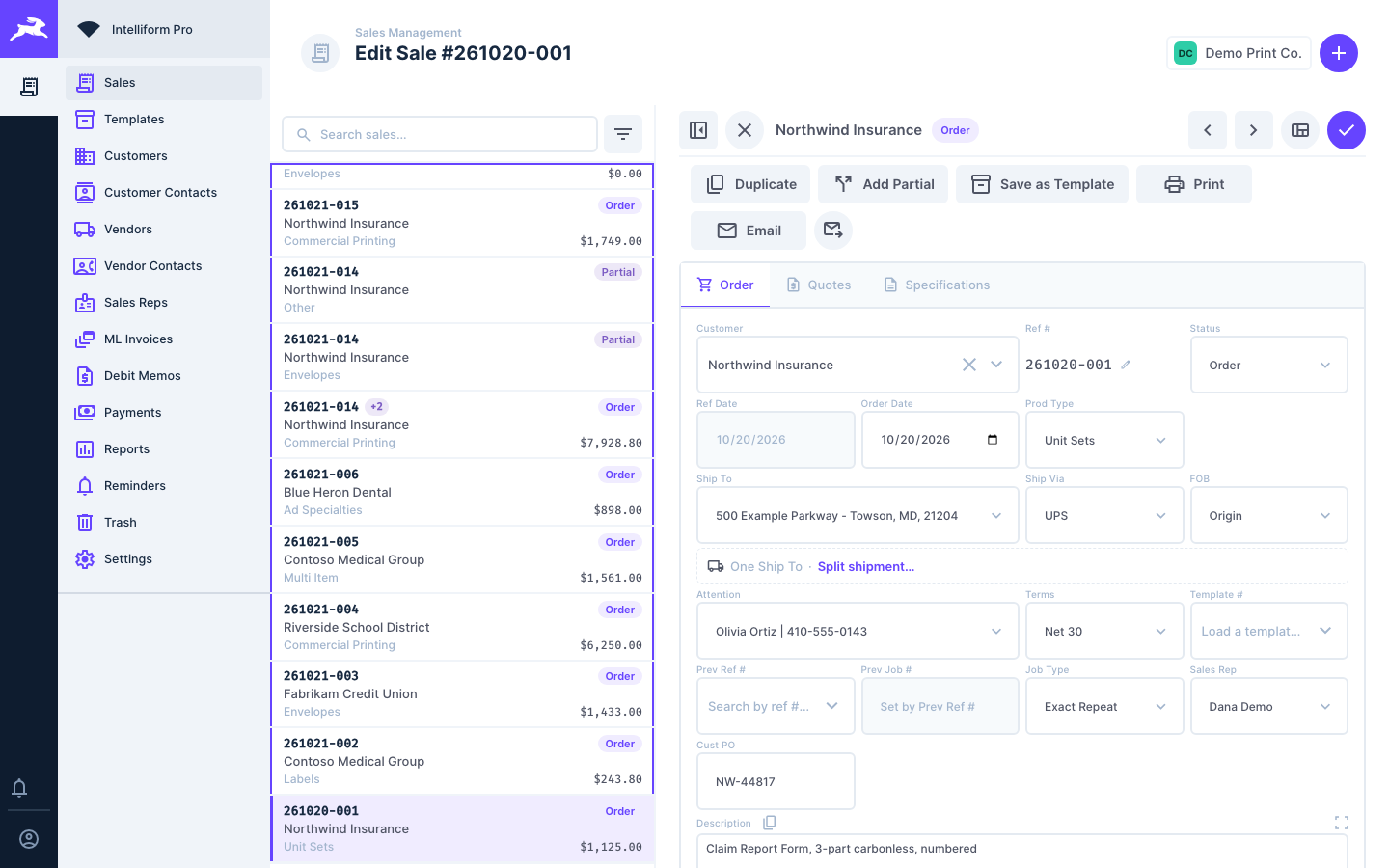Open the notifications bell in the left rail
Screen dimensions: 1389x868
(x=19, y=788)
